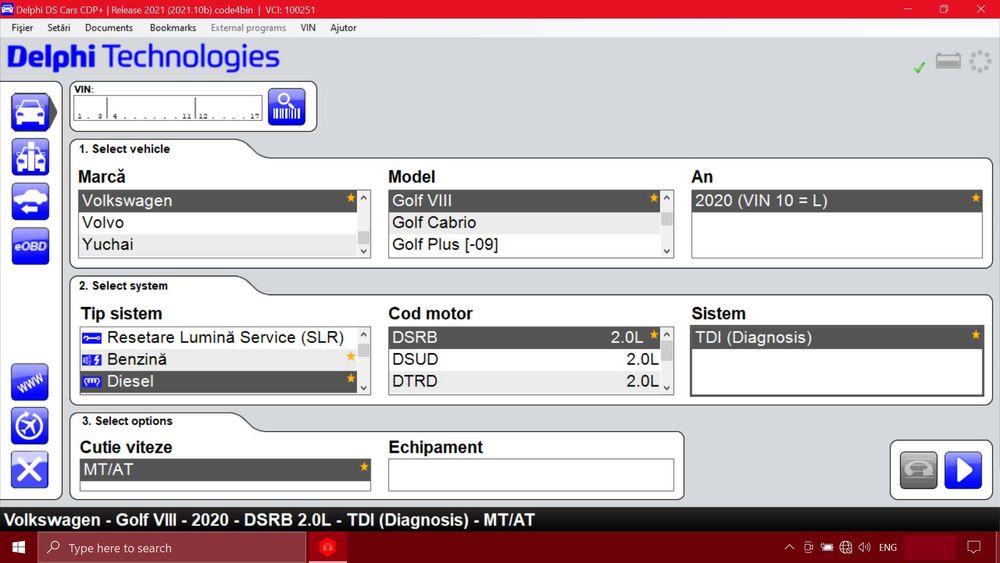This screenshot has width=1000, height=563.
Task: Click the grey connector OBD location button
Action: 918,470
